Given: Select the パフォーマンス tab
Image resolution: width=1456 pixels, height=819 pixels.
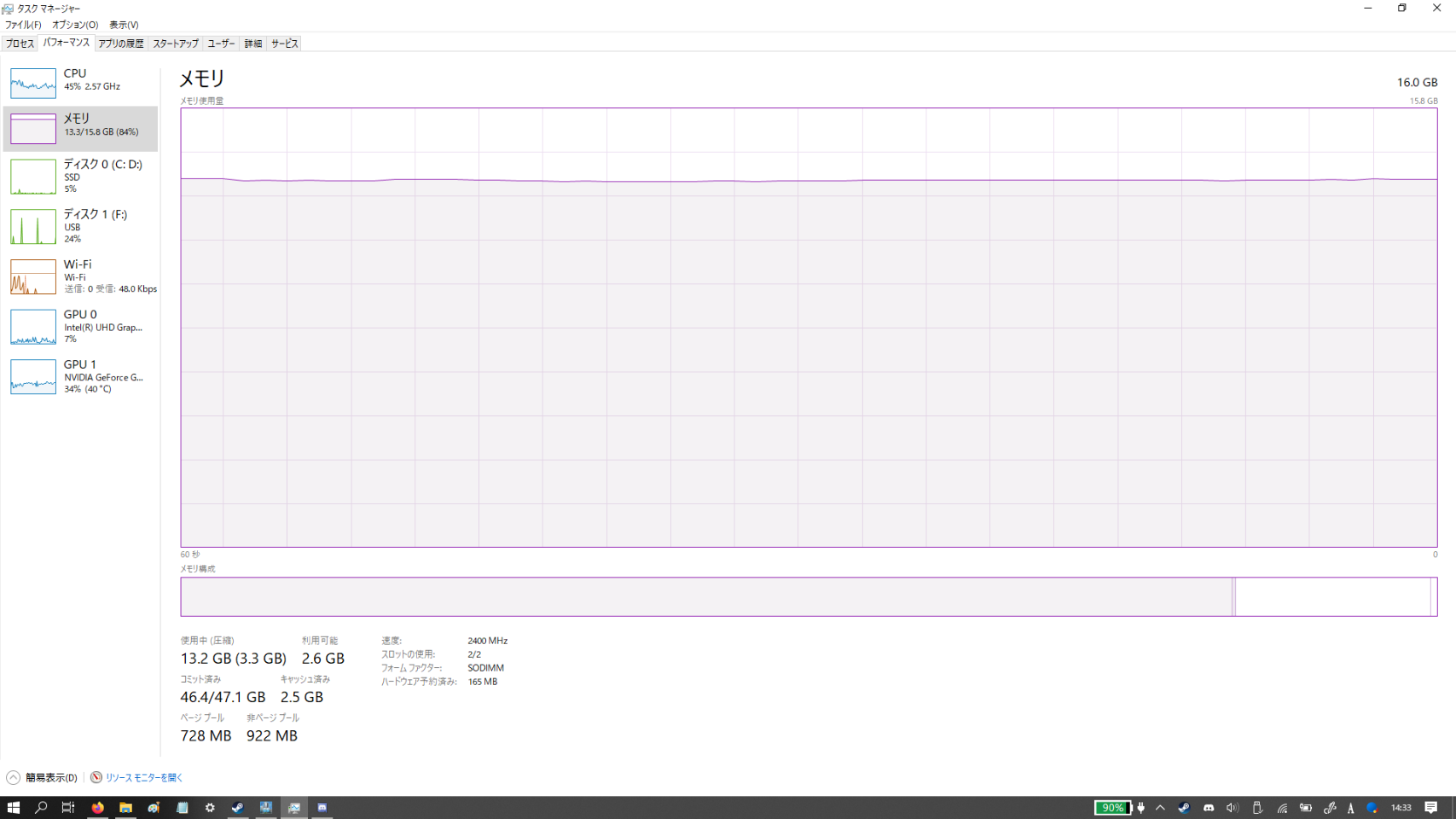Looking at the screenshot, I should coord(66,43).
